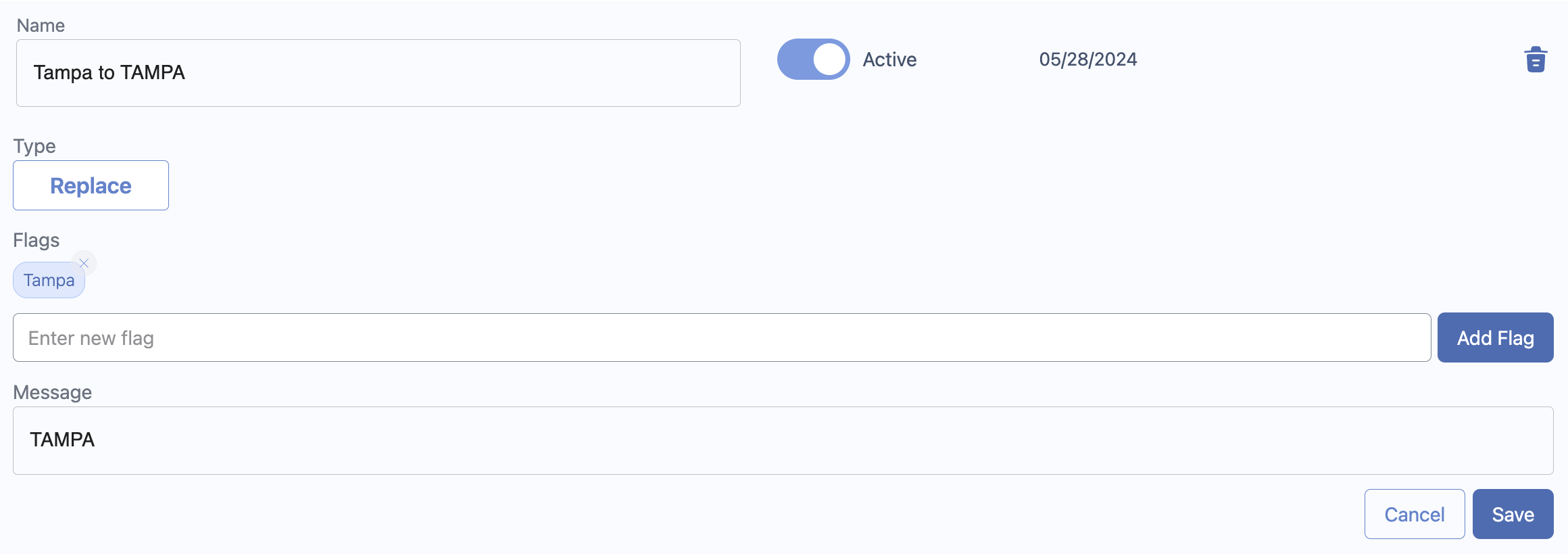The height and width of the screenshot is (560, 1568).
Task: Select the Replace type button
Action: click(91, 185)
